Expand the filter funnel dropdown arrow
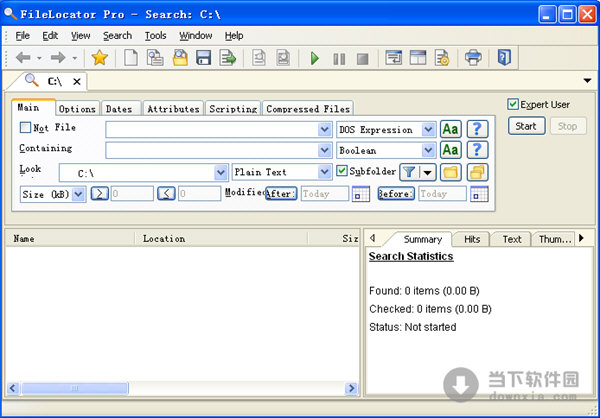 (428, 173)
